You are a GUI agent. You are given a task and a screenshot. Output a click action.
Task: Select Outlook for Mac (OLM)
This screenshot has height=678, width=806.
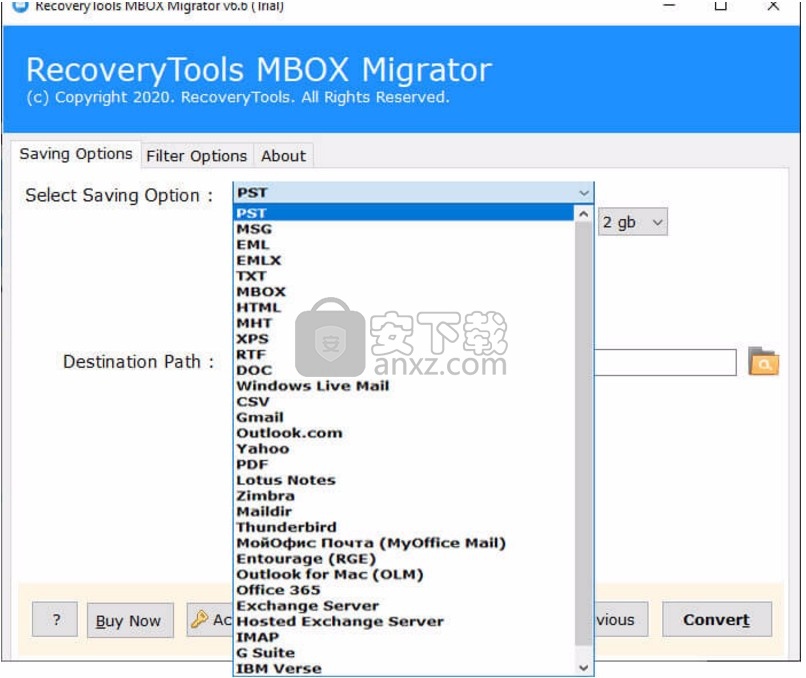click(404, 574)
